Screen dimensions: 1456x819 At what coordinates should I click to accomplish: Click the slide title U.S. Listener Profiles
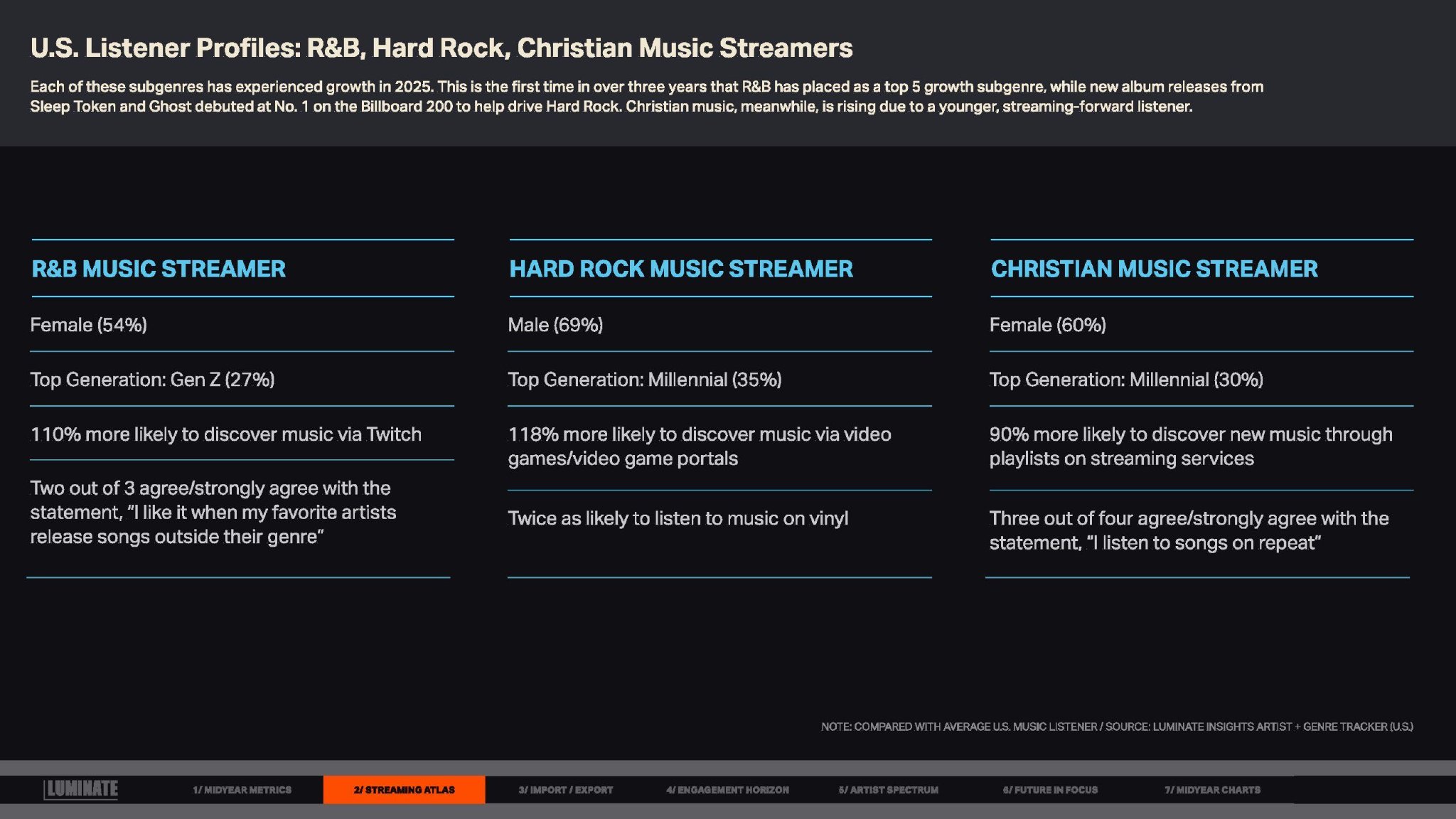click(x=441, y=48)
